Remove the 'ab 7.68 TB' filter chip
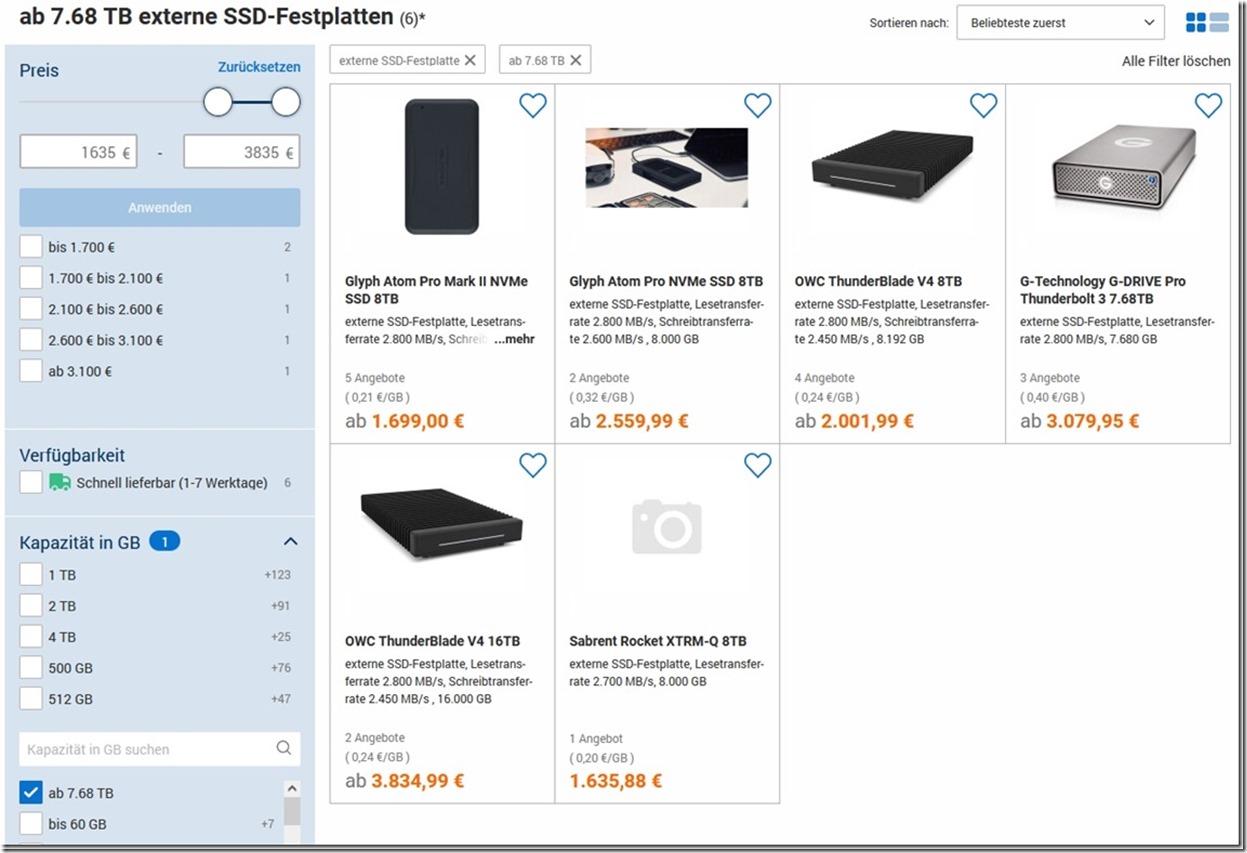The image size is (1247, 853). tap(576, 60)
